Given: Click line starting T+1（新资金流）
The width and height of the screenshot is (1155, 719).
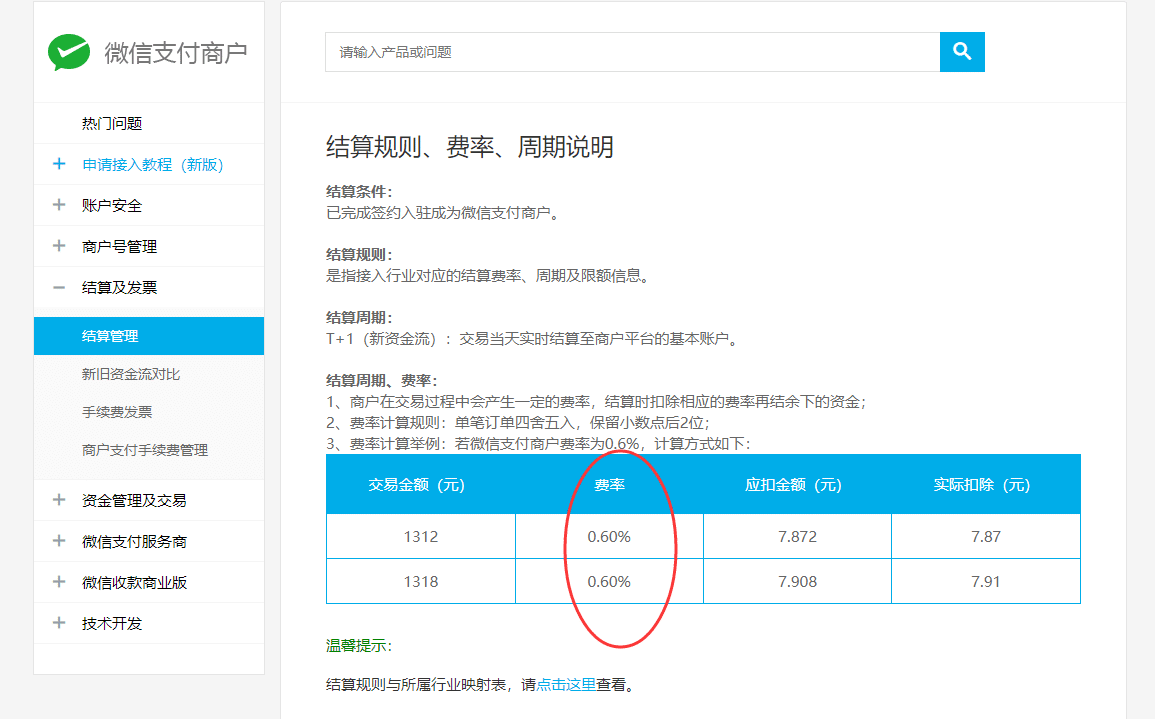Looking at the screenshot, I should point(532,339).
